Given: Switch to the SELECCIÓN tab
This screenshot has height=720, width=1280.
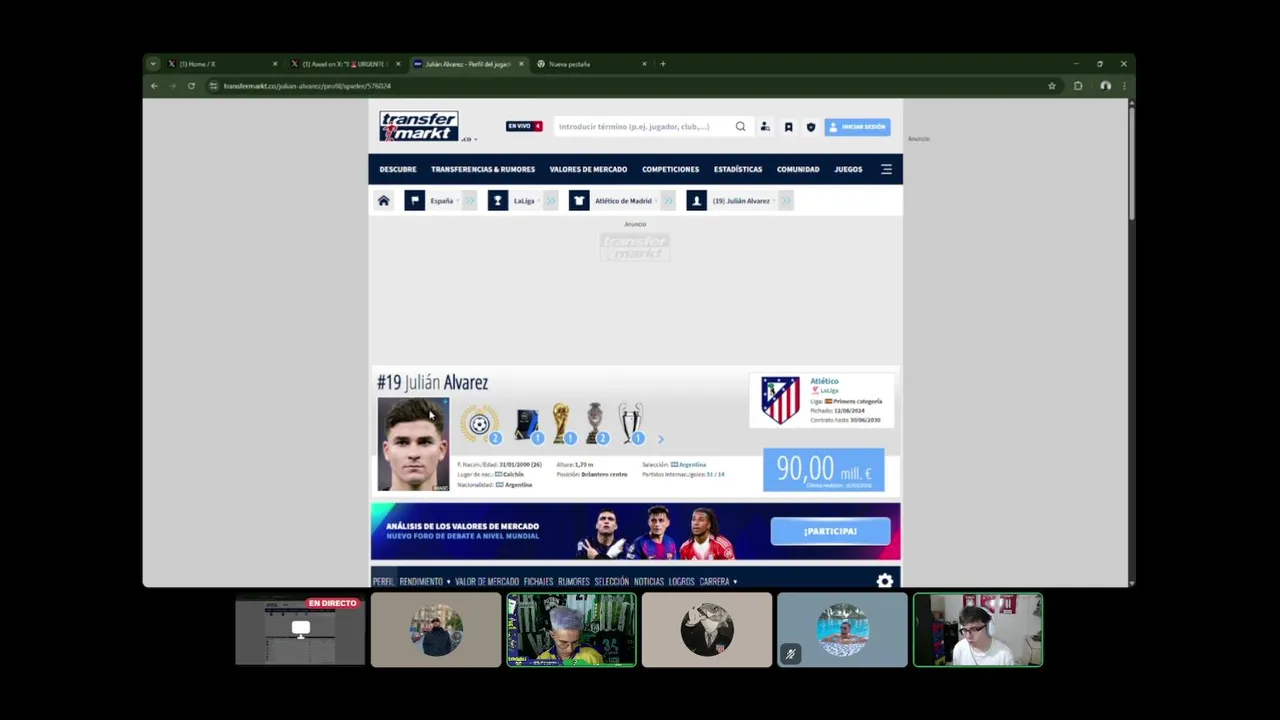Looking at the screenshot, I should (x=611, y=582).
